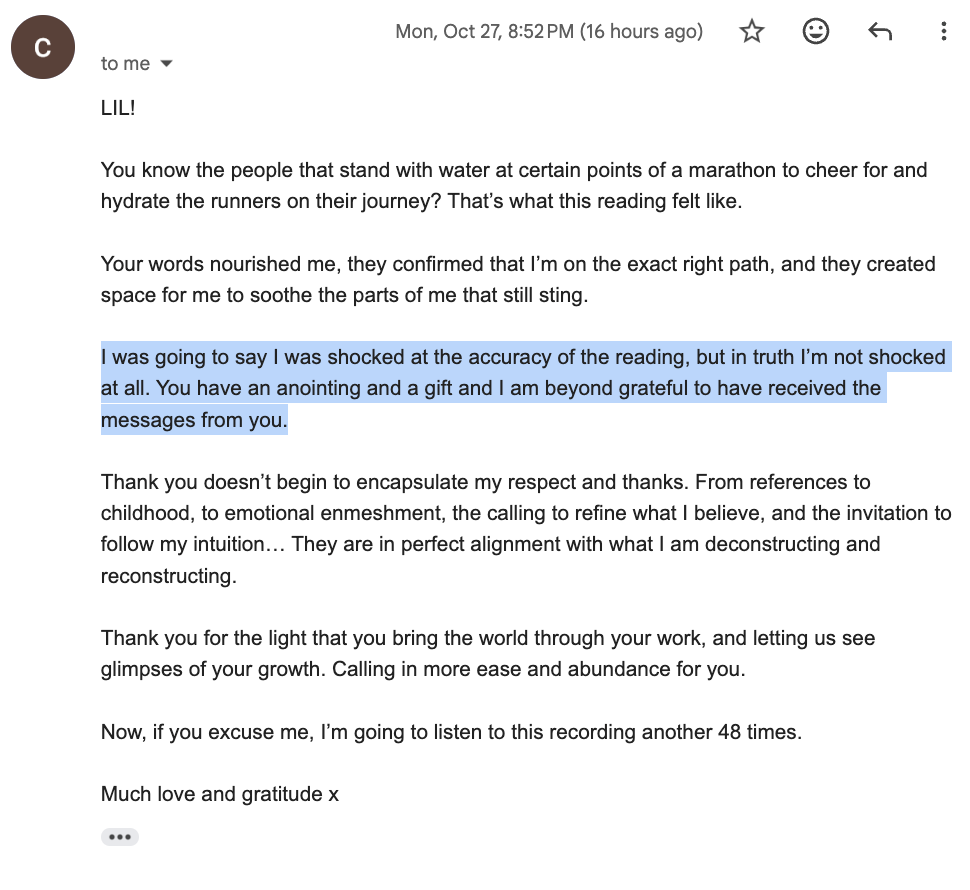This screenshot has height=890, width=970.
Task: Click the "LIL!" greeting line
Action: 118,108
